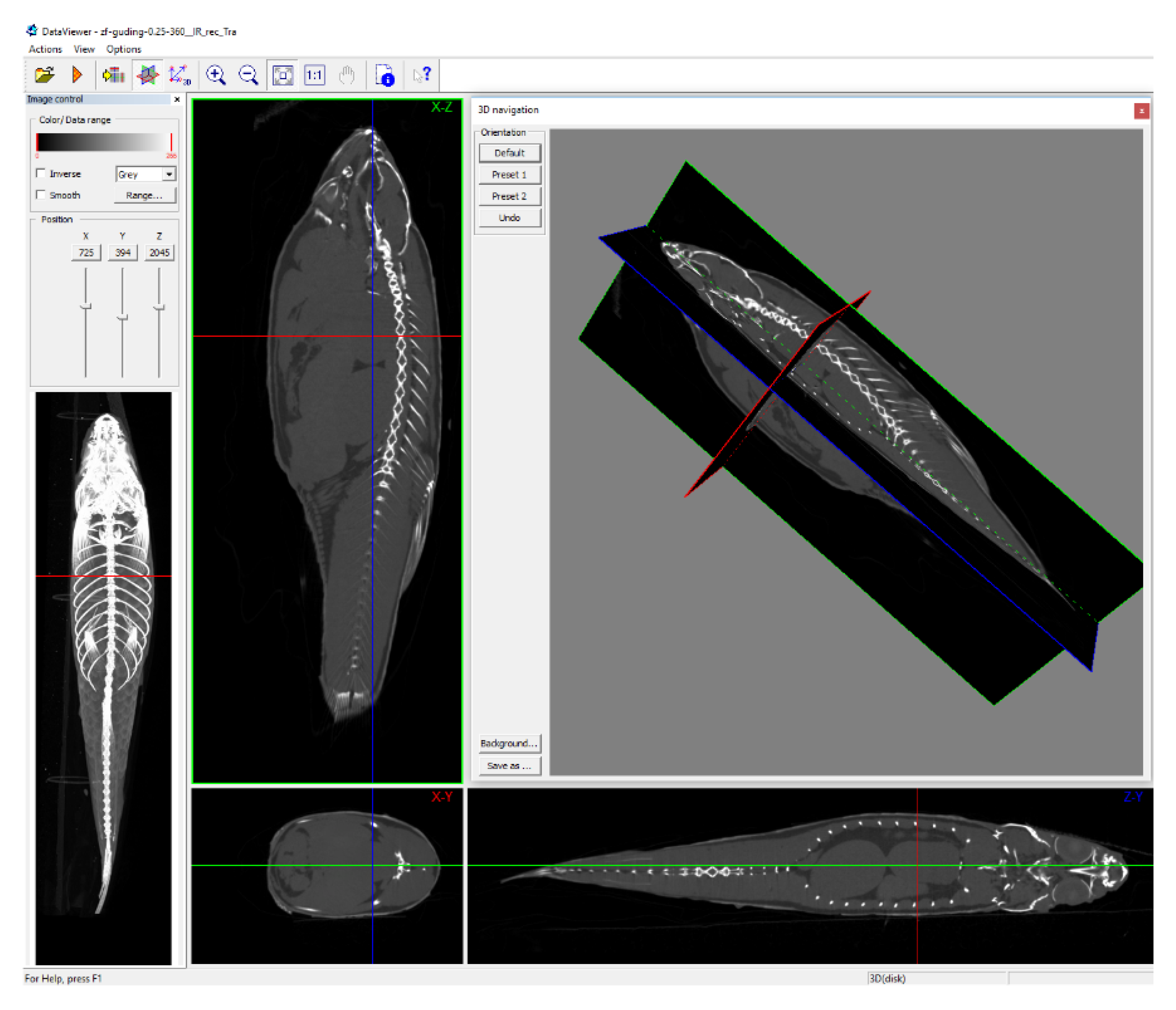Click the Range... button
Image resolution: width=1176 pixels, height=1010 pixels.
coord(144,195)
